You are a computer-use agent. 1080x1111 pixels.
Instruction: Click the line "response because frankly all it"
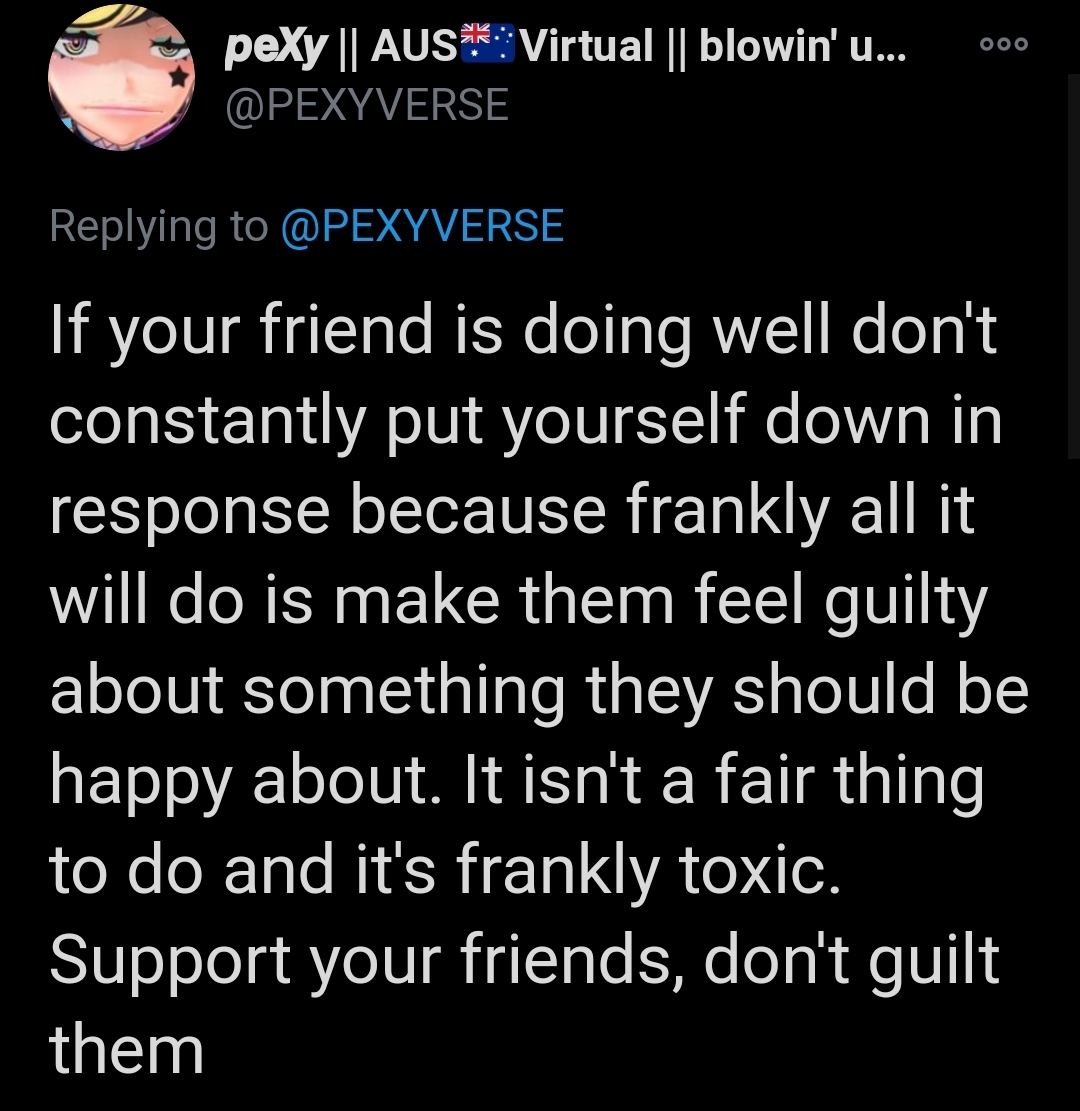(512, 511)
